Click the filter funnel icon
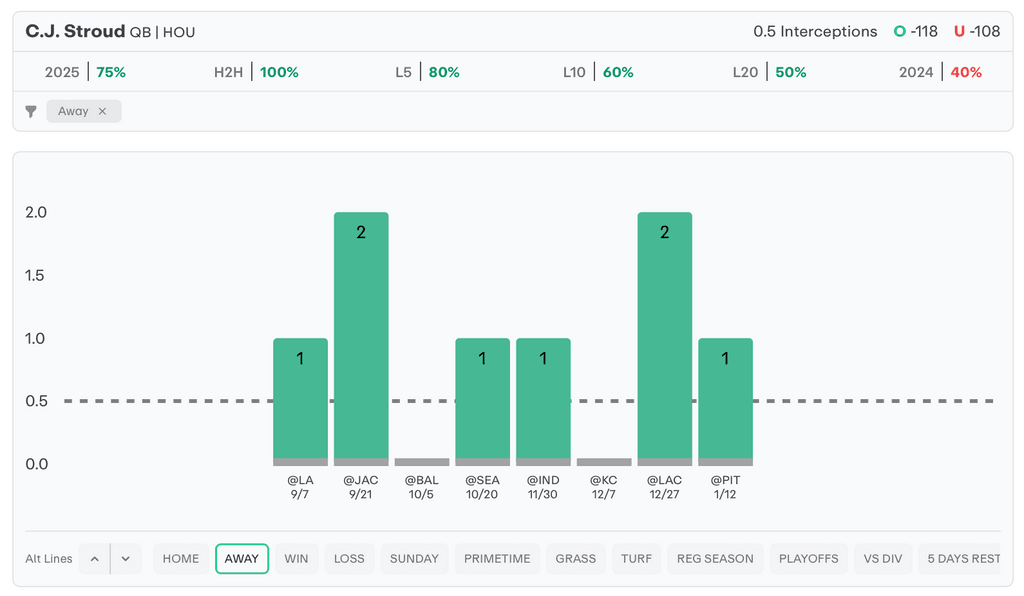Viewport: 1024px width, 596px height. pos(31,111)
